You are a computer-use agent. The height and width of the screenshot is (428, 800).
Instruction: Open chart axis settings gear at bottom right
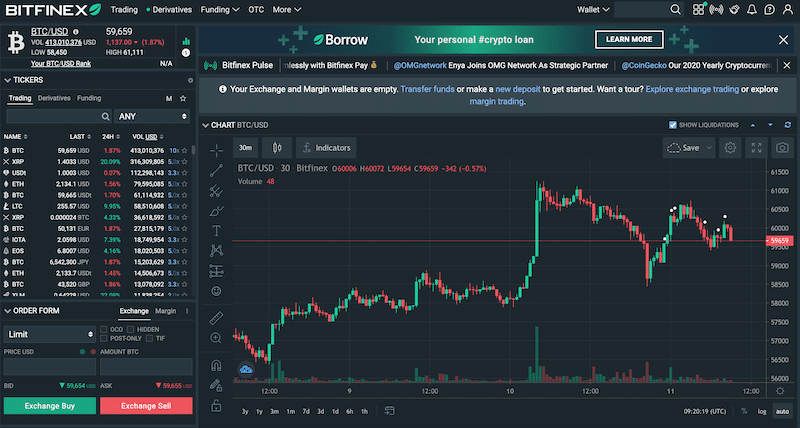[x=780, y=391]
